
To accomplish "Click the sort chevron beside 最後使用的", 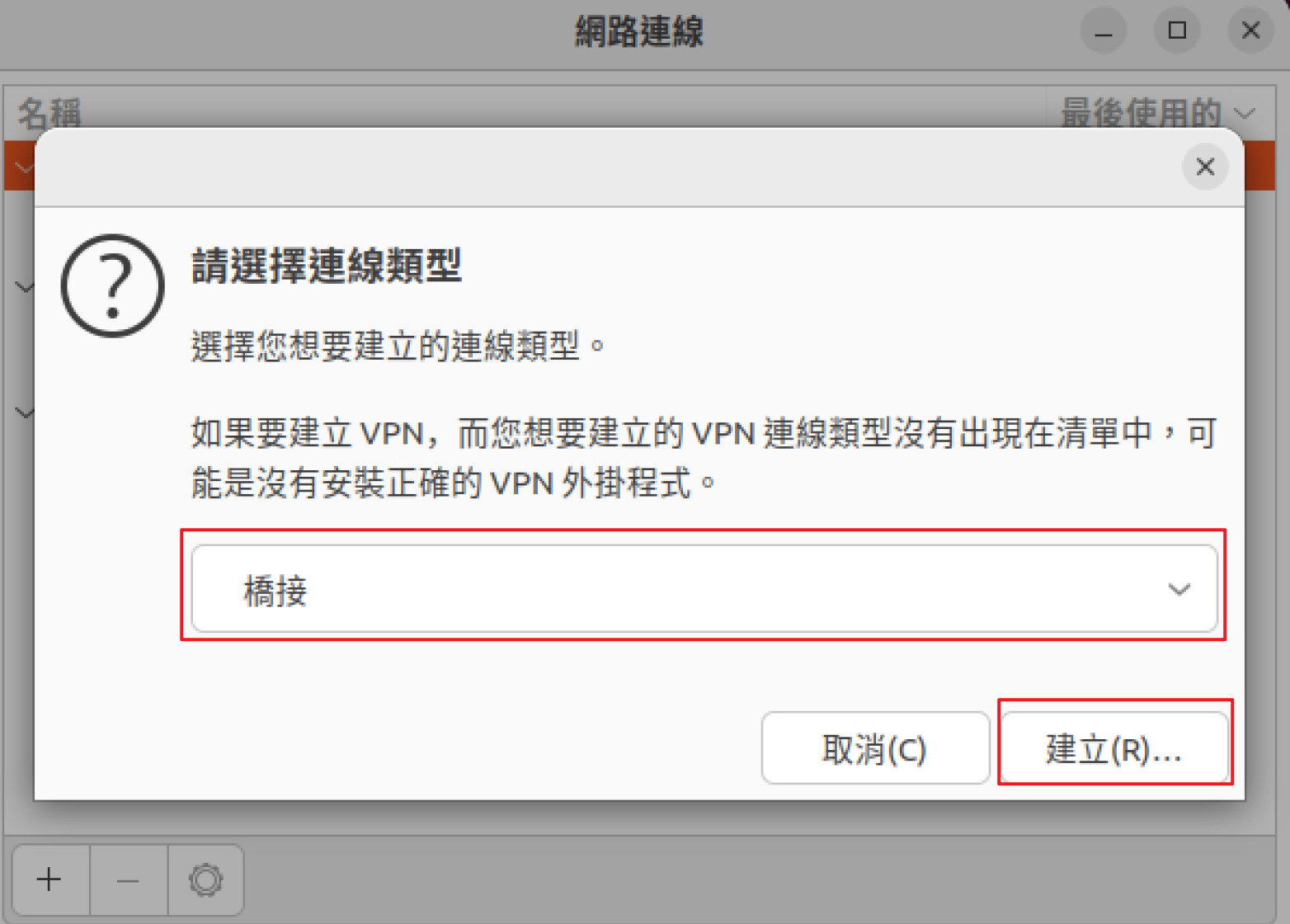I will (x=1245, y=113).
